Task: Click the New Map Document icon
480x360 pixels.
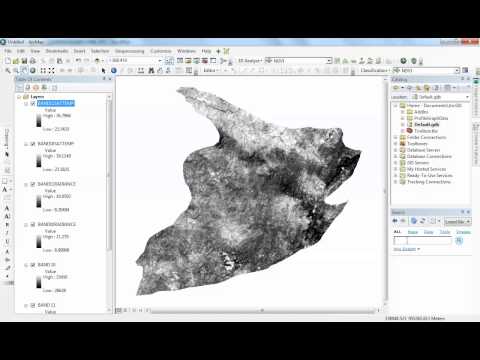Action: (8, 61)
